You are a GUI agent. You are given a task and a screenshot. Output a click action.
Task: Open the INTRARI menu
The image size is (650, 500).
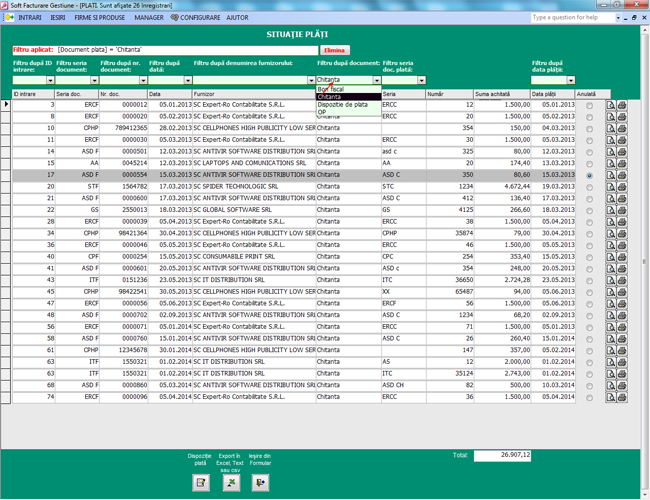tap(30, 17)
